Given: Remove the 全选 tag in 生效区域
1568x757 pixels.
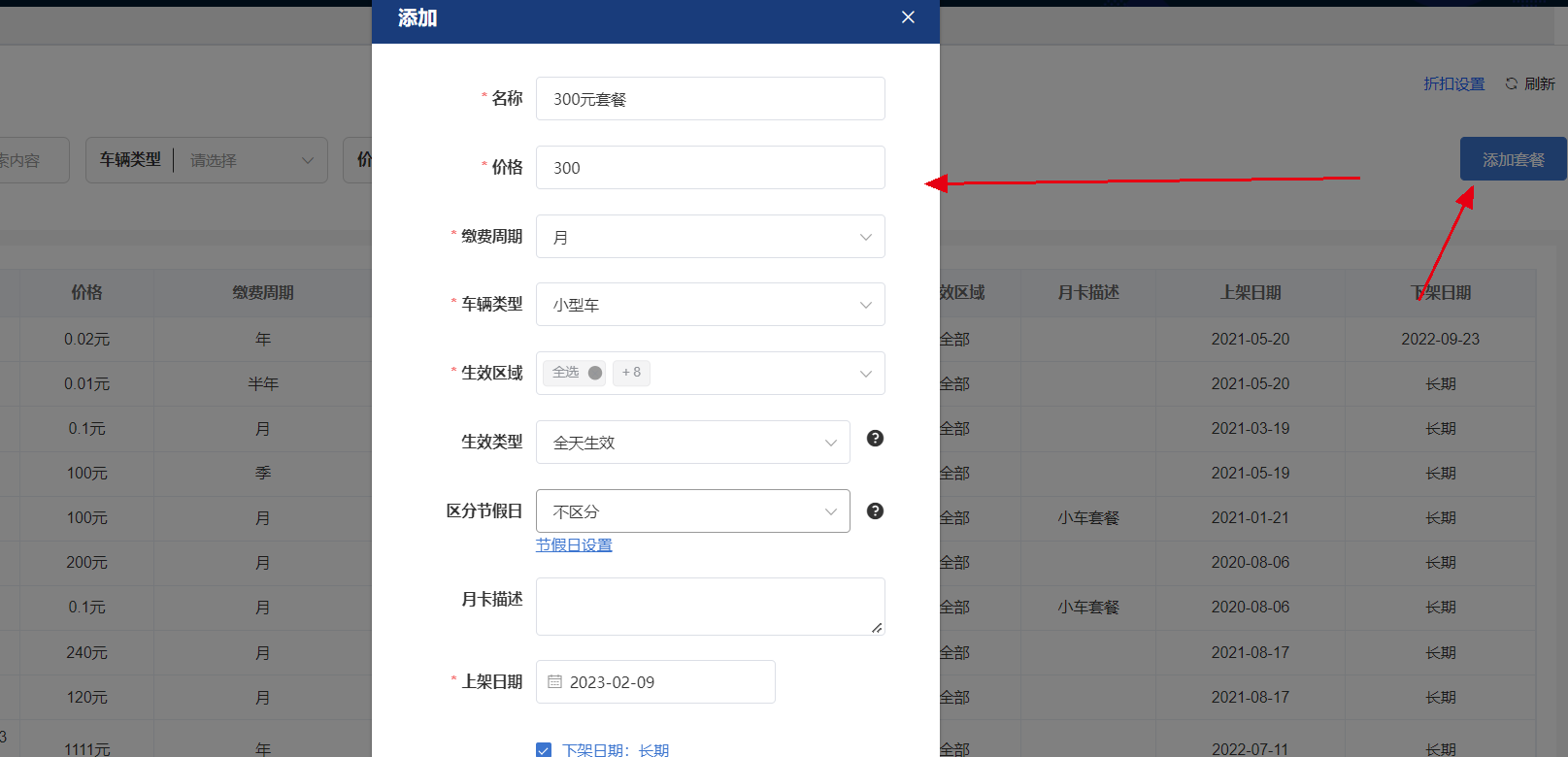Looking at the screenshot, I should click(595, 373).
